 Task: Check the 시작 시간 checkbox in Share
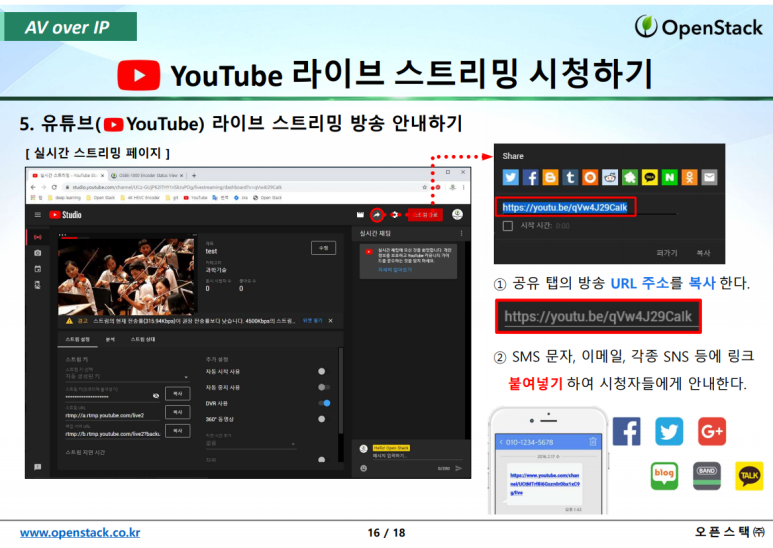click(508, 226)
